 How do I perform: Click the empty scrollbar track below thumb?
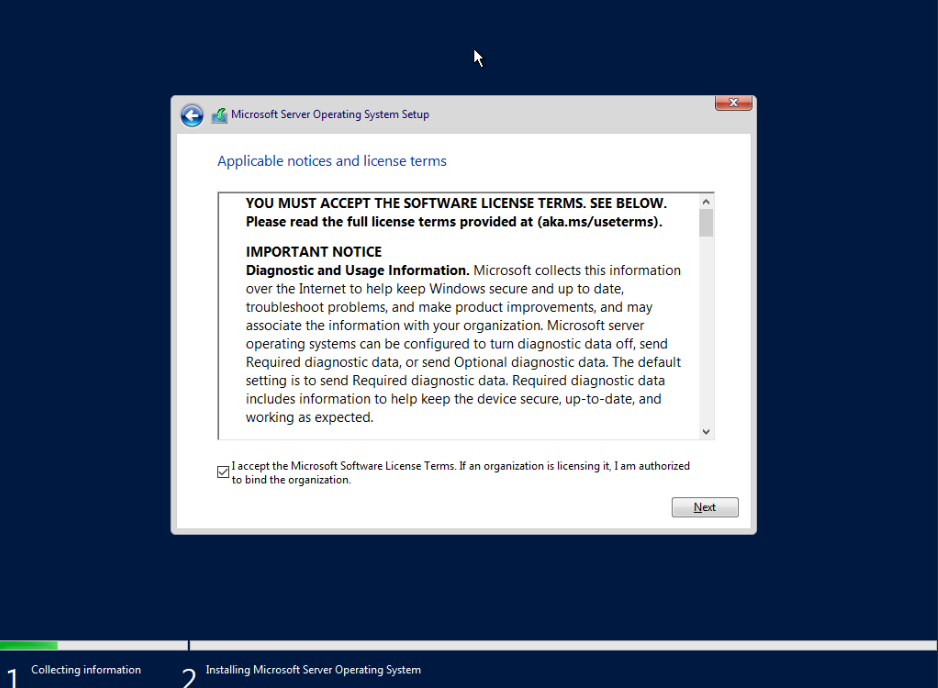tap(706, 331)
